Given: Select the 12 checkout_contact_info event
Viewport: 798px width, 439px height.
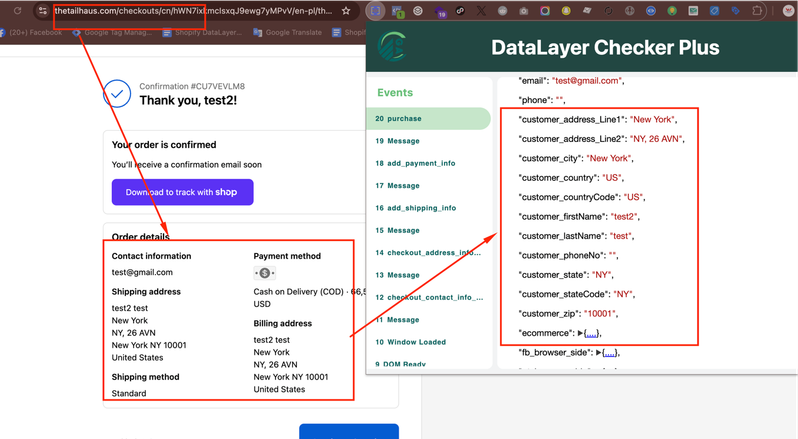Looking at the screenshot, I should (429, 298).
